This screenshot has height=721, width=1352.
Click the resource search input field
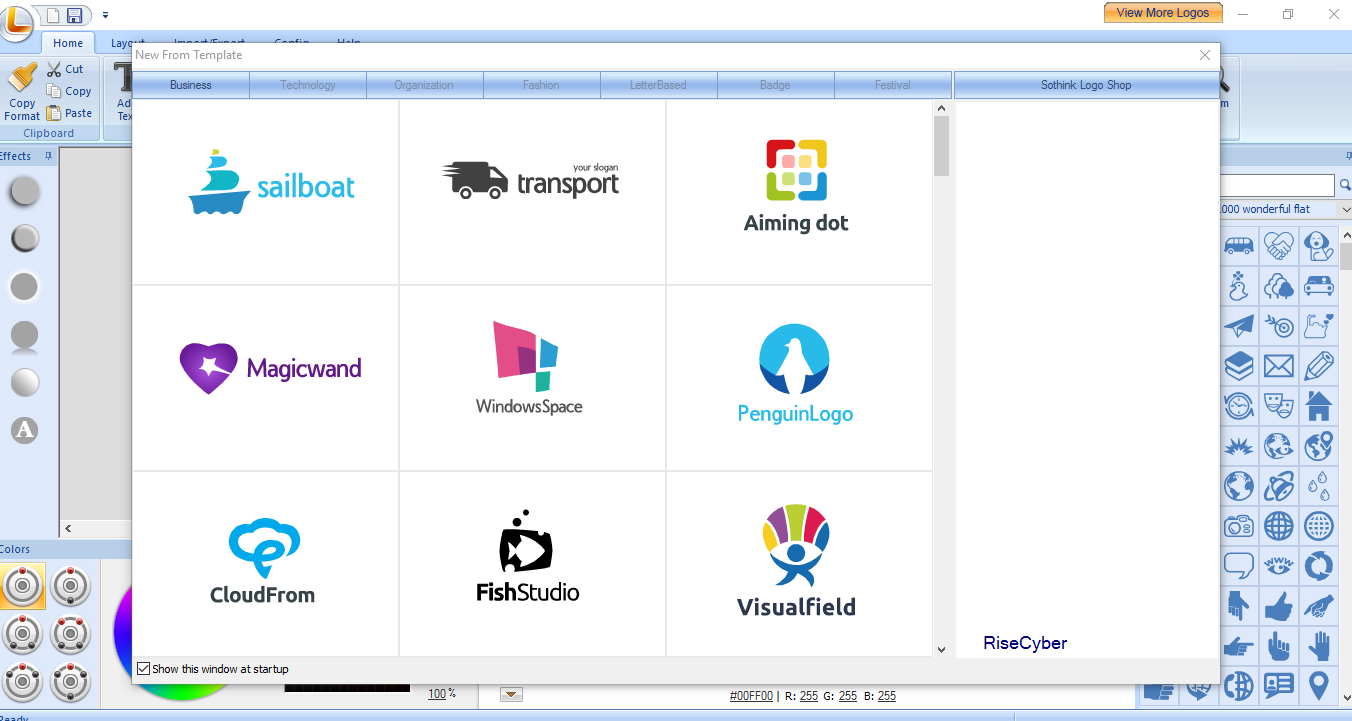[x=1278, y=186]
